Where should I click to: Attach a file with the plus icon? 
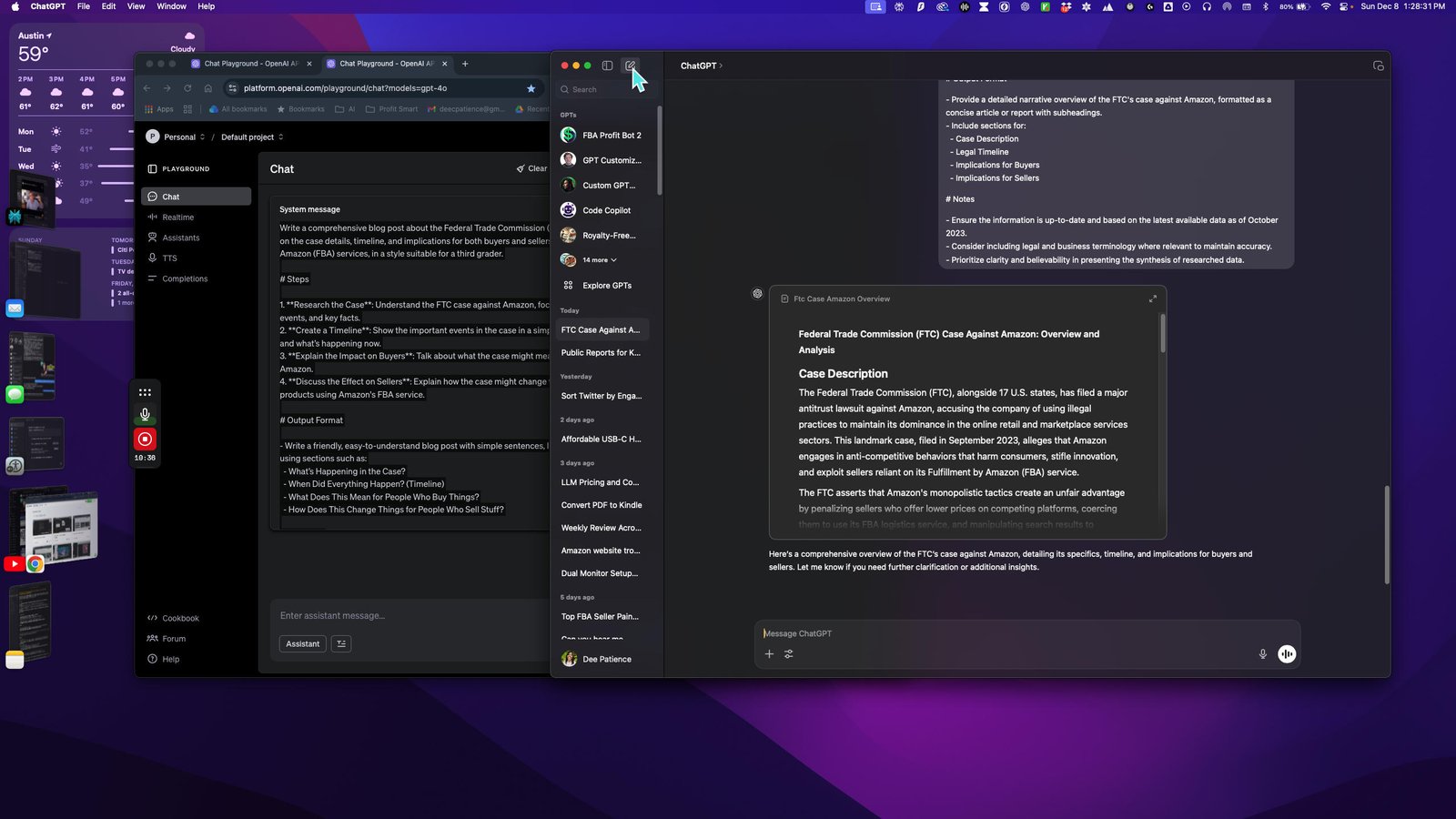pyautogui.click(x=769, y=653)
